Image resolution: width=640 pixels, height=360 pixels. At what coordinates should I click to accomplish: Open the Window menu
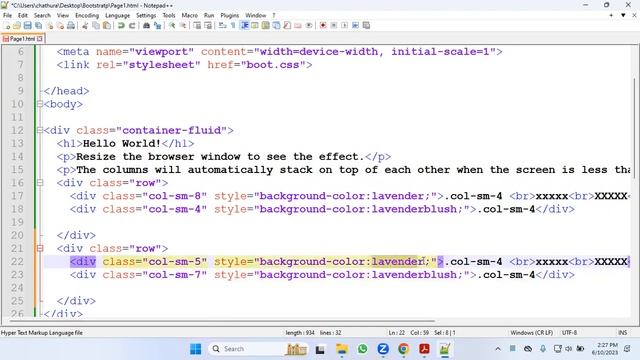[x=256, y=15]
